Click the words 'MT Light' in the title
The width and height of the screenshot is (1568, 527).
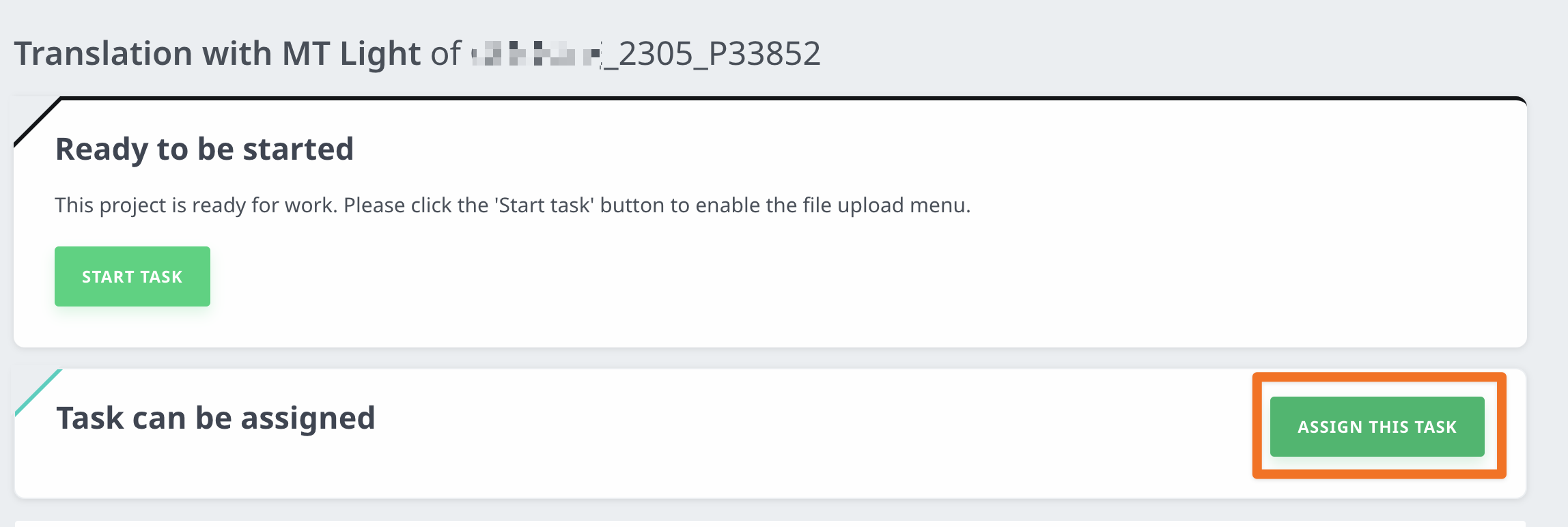[351, 53]
